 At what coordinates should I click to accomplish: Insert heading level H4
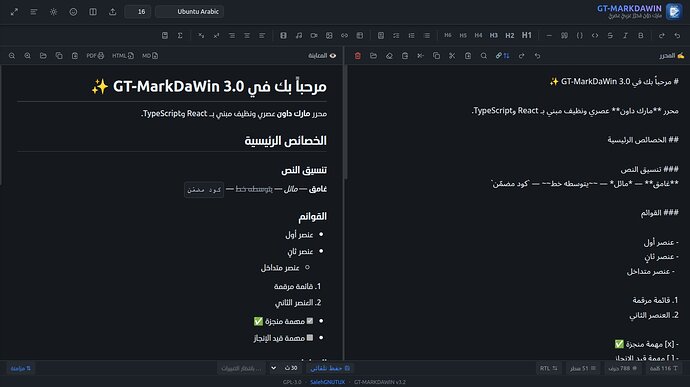(478, 35)
